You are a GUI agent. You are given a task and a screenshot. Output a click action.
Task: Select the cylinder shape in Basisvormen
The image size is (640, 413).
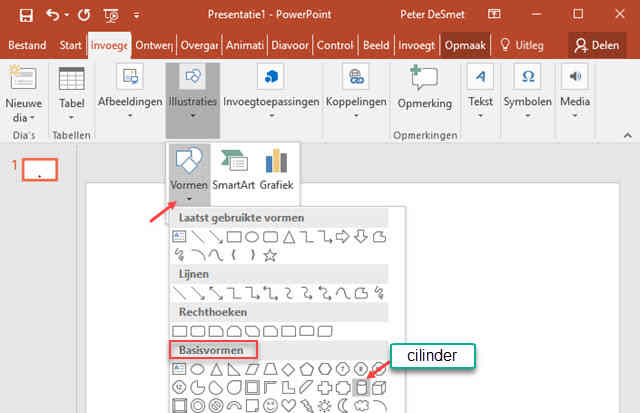coord(361,387)
